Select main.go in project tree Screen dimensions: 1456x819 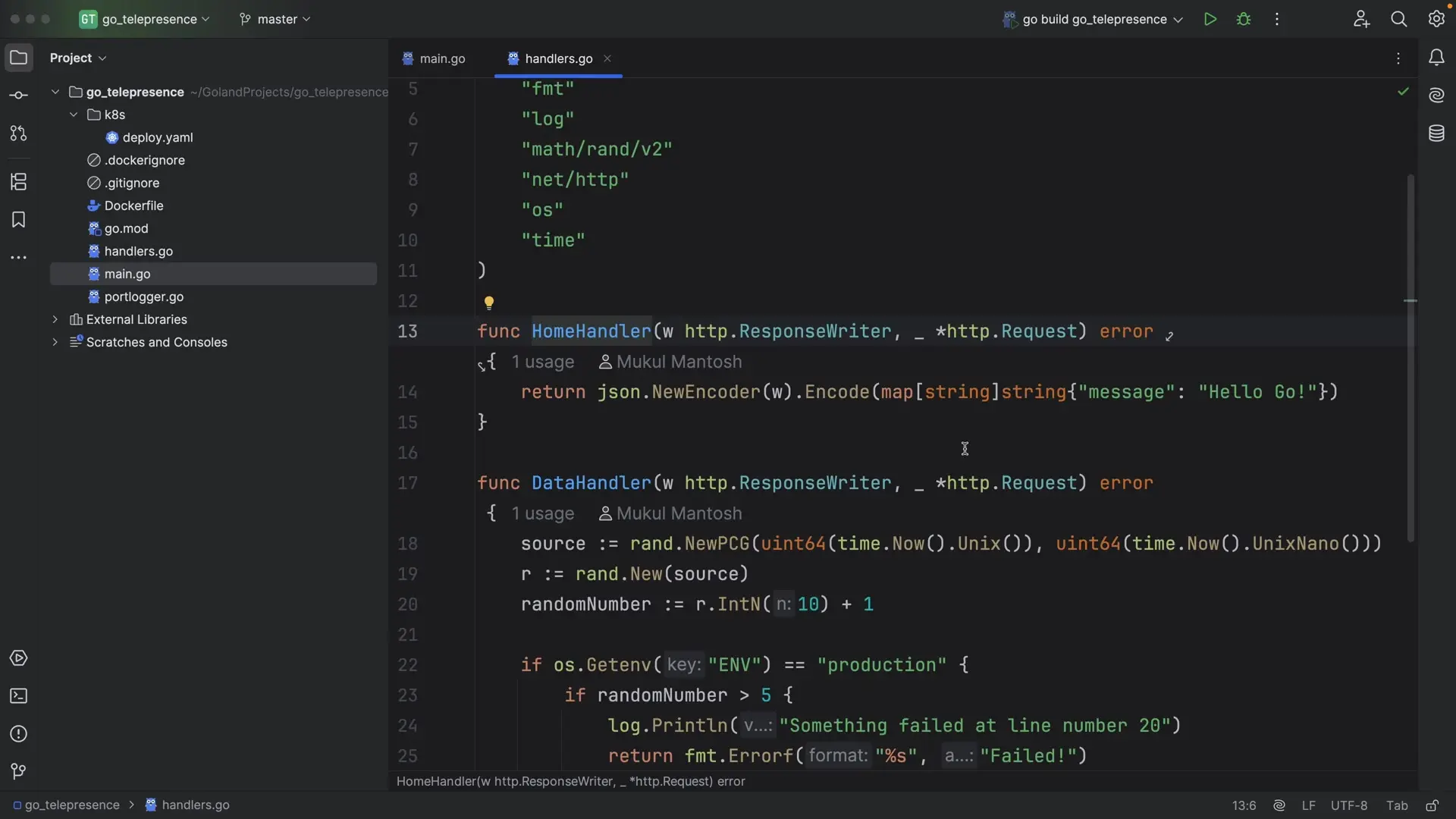[213, 274]
